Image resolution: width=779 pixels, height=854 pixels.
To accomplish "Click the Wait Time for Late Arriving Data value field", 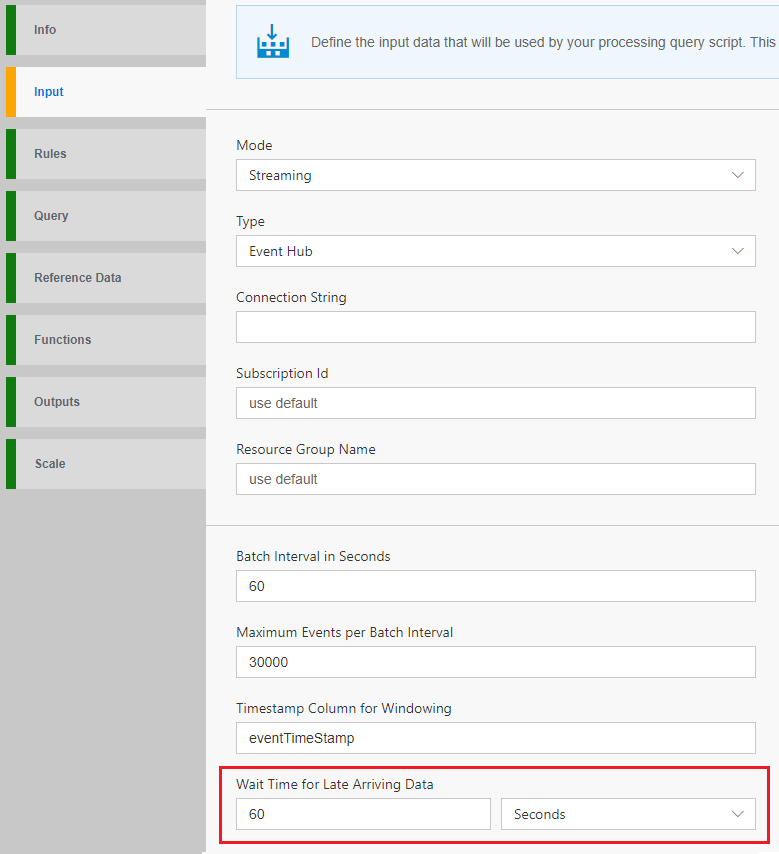I will coord(363,814).
